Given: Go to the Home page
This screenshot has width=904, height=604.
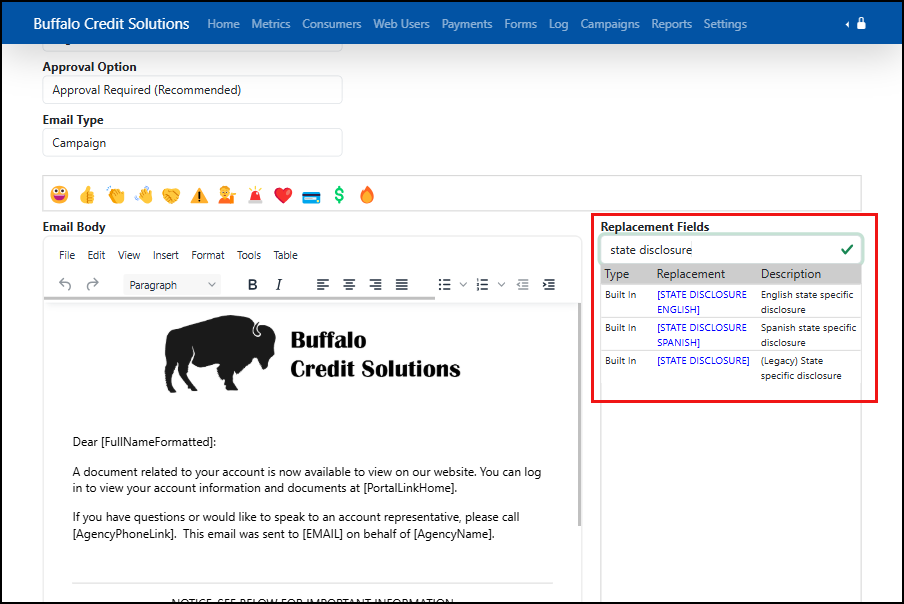Looking at the screenshot, I should [223, 24].
